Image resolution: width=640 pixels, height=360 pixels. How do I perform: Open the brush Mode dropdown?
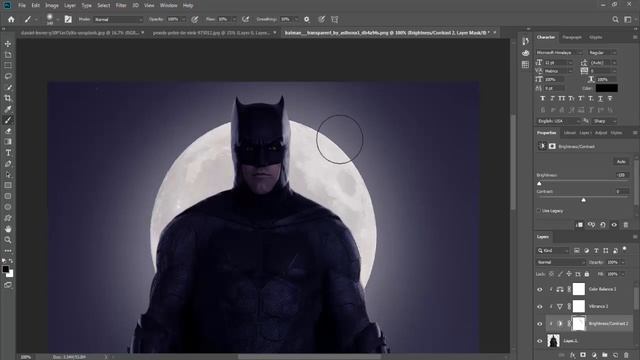118,19
